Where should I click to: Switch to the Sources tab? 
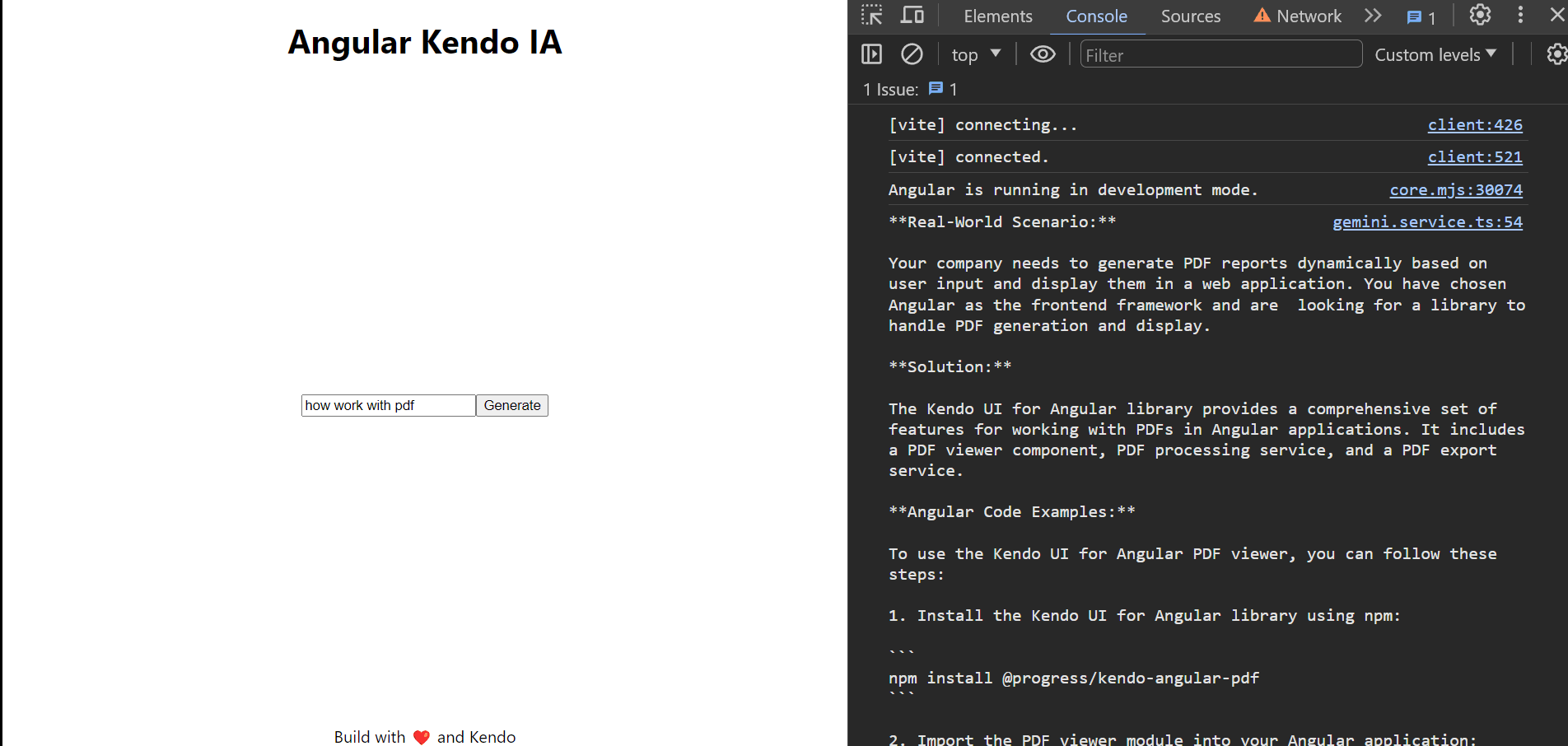point(1190,16)
